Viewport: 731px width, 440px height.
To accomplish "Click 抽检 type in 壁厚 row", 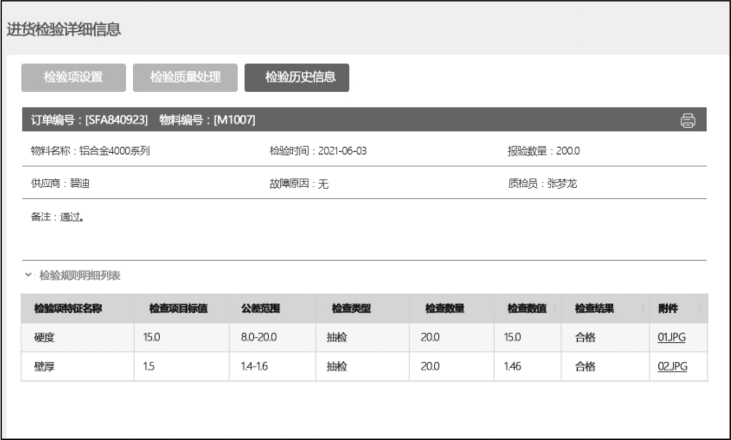I will coord(337,366).
